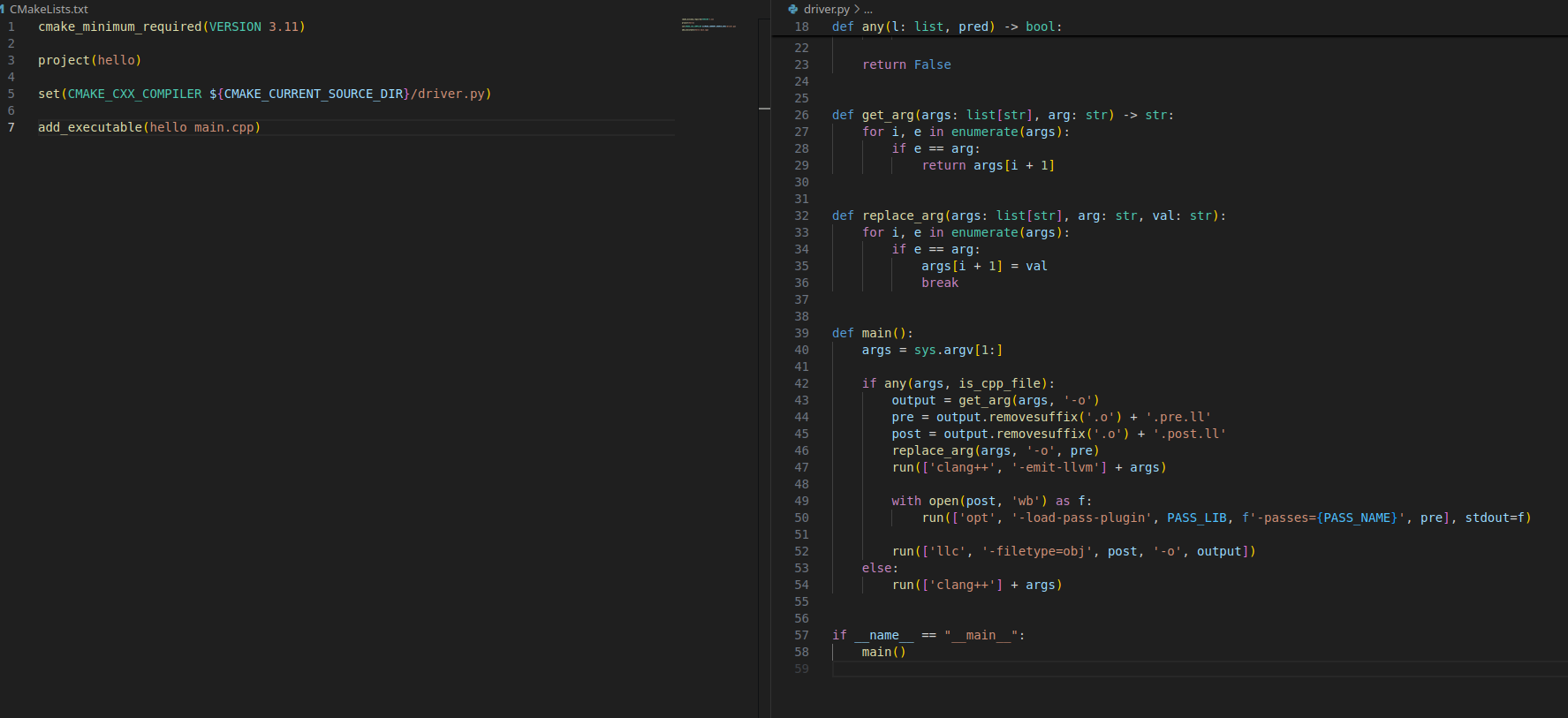Click 'CMAKE_CXX_COMPILER' variable name
Screen dimensions: 1568x718
pyautogui.click(x=134, y=94)
